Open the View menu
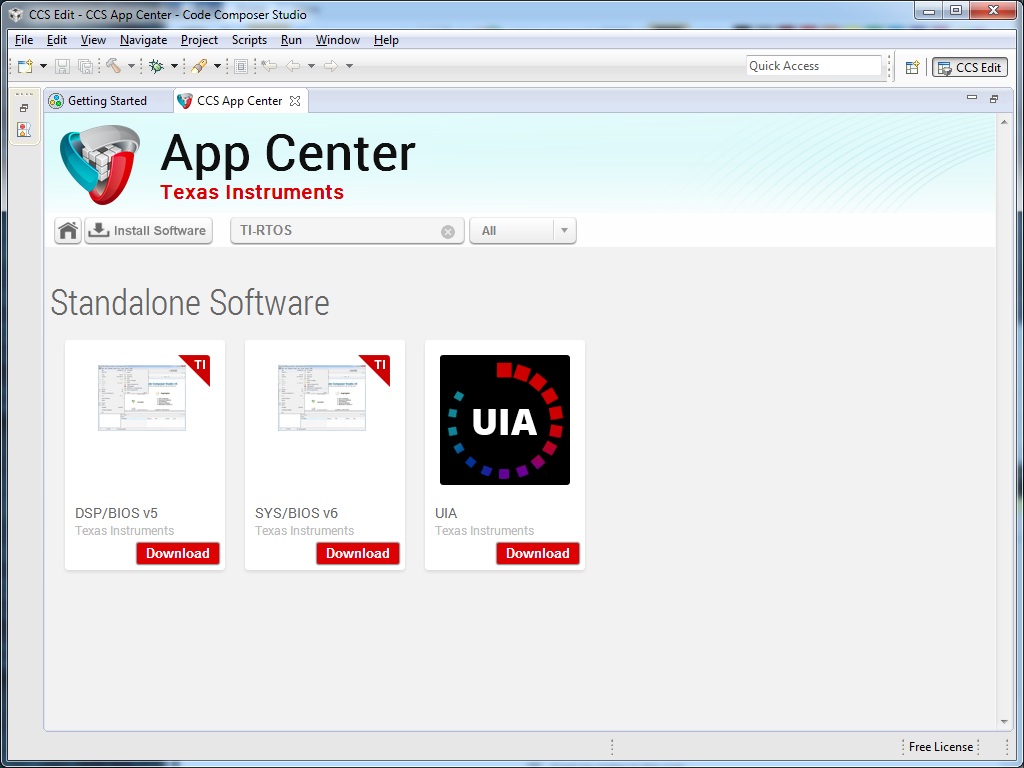This screenshot has height=768, width=1024. (x=93, y=40)
